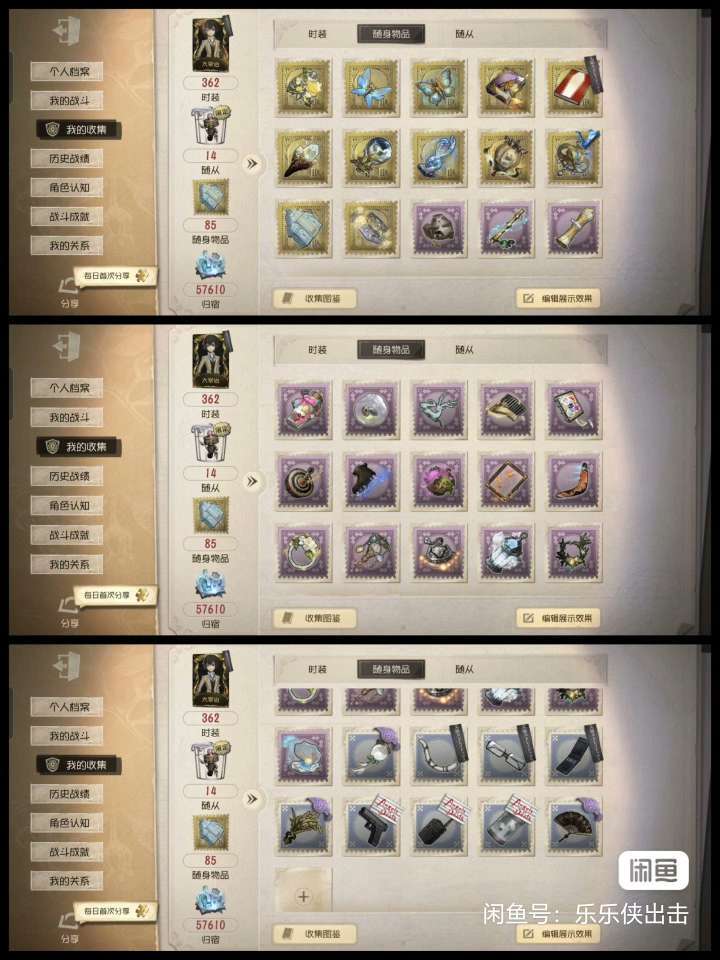Select the dartboard accessory item

(x=304, y=482)
